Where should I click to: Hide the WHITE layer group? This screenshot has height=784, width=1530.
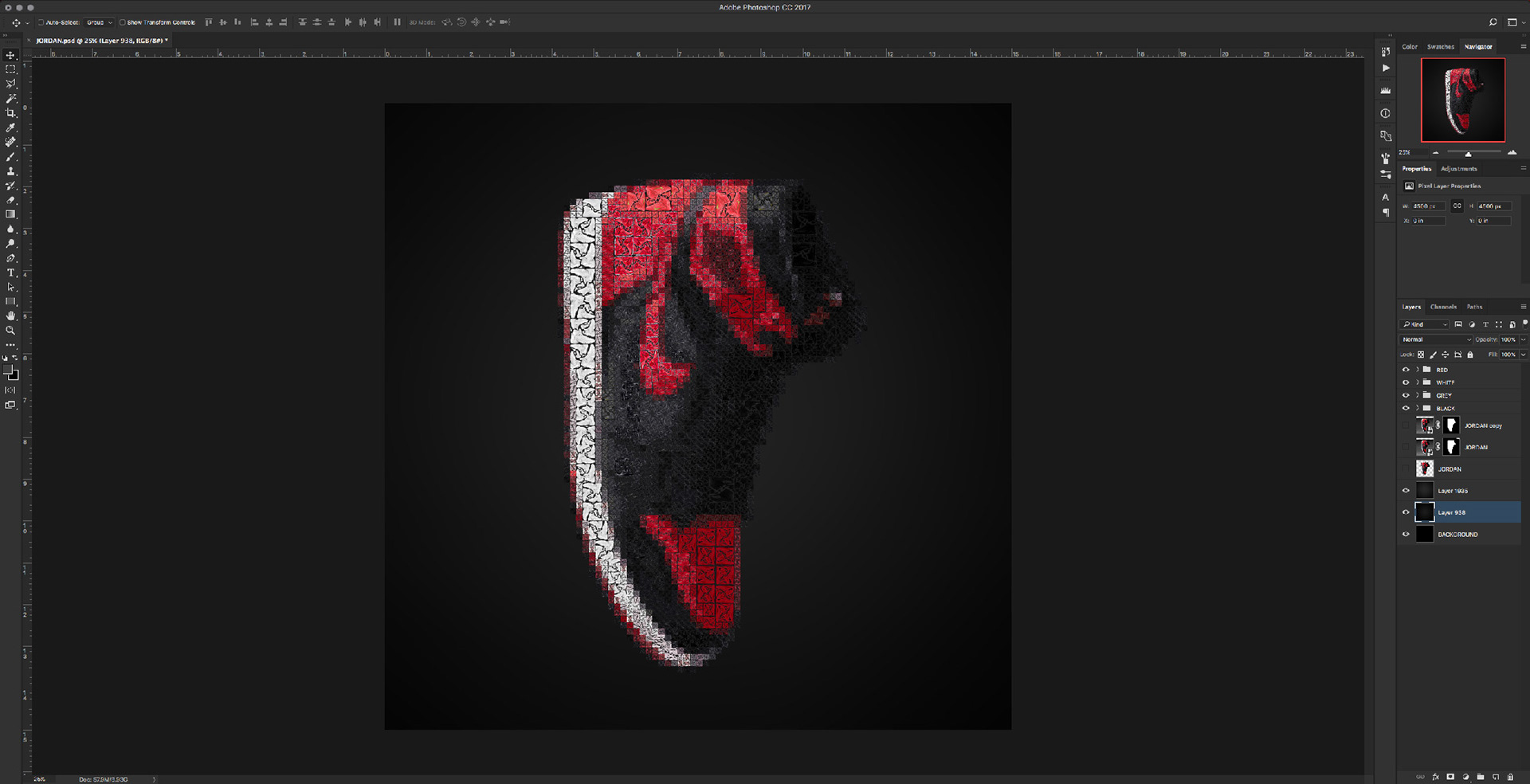tap(1406, 382)
